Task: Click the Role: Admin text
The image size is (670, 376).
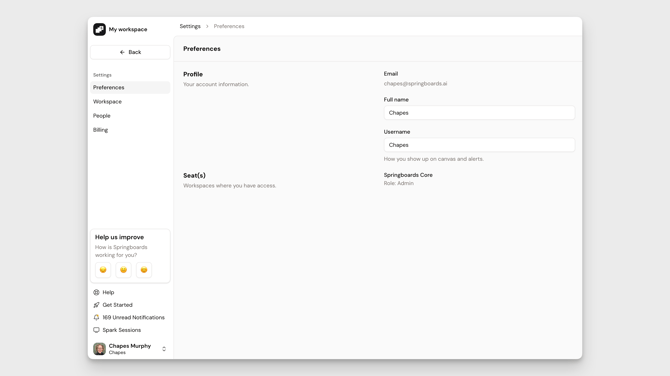Action: pyautogui.click(x=399, y=183)
